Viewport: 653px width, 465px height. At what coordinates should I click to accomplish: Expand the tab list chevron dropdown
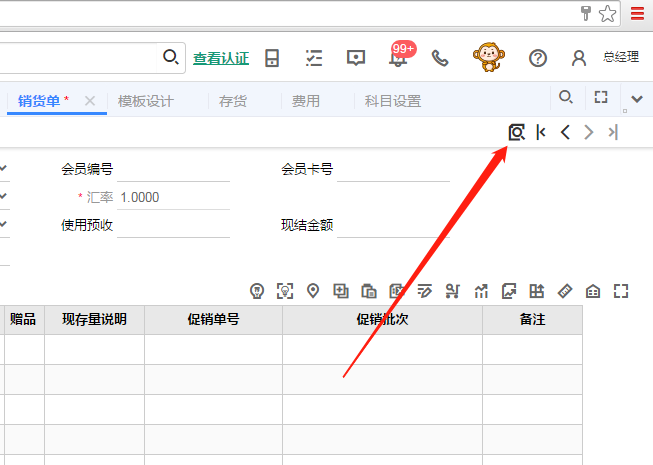[x=637, y=99]
